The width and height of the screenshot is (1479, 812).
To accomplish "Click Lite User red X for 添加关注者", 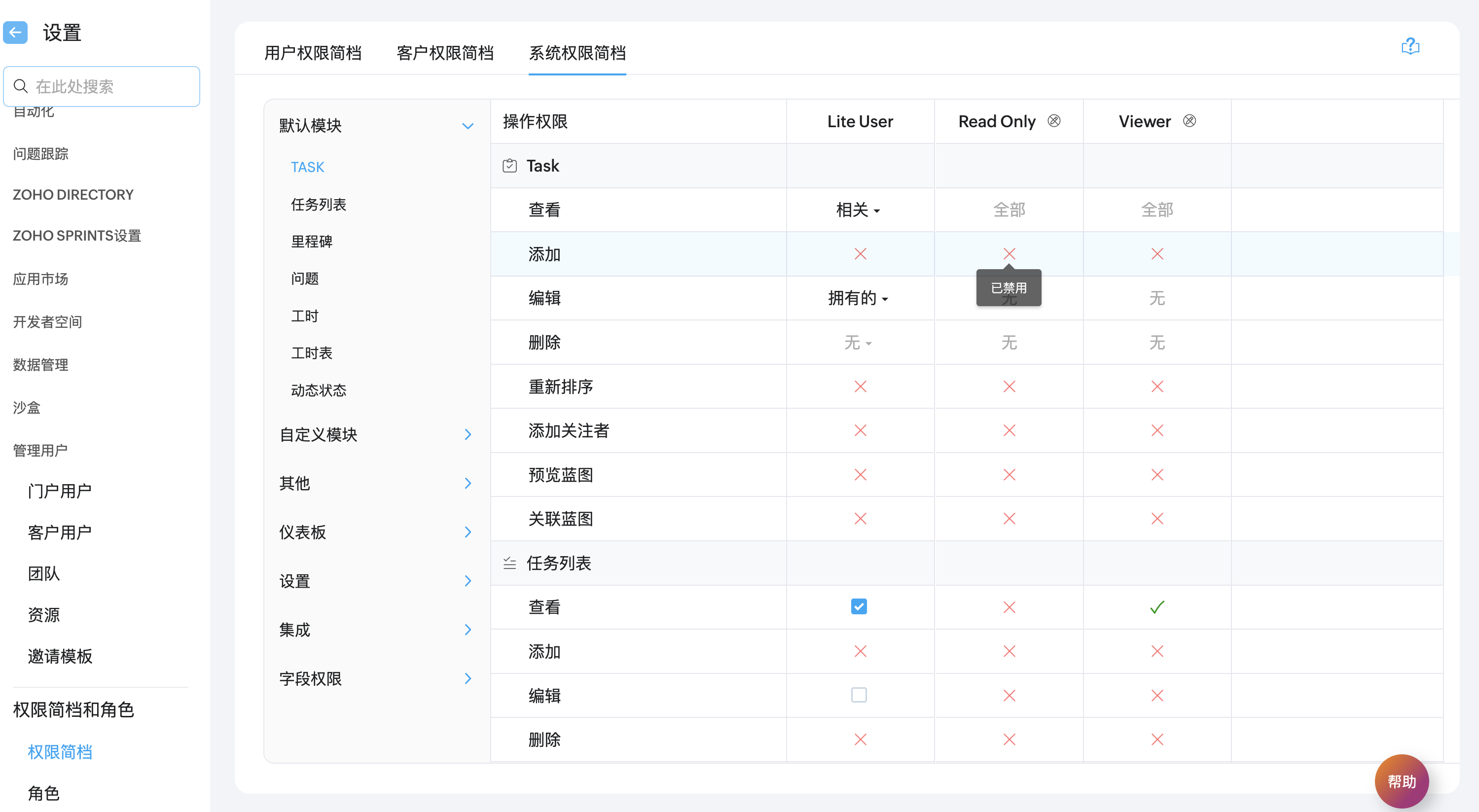I will tap(860, 430).
